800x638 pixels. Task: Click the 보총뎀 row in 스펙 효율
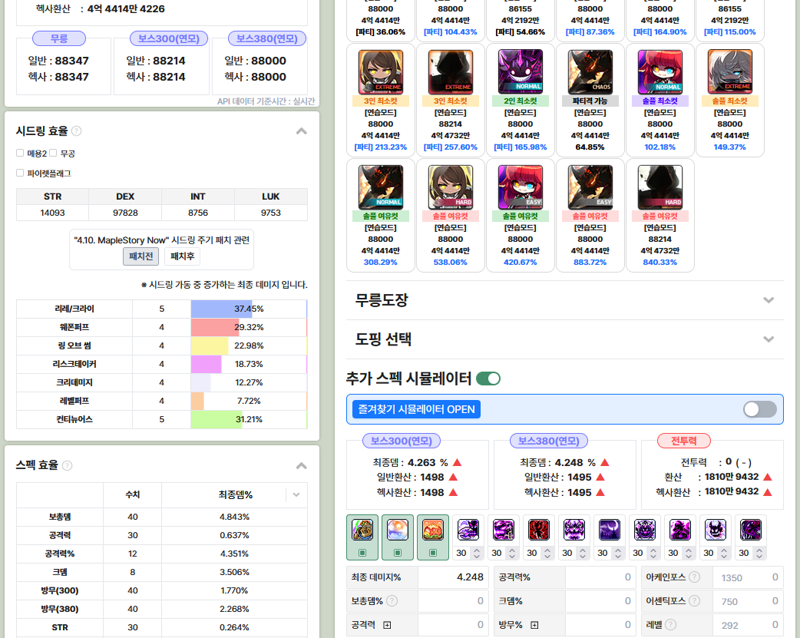162,517
